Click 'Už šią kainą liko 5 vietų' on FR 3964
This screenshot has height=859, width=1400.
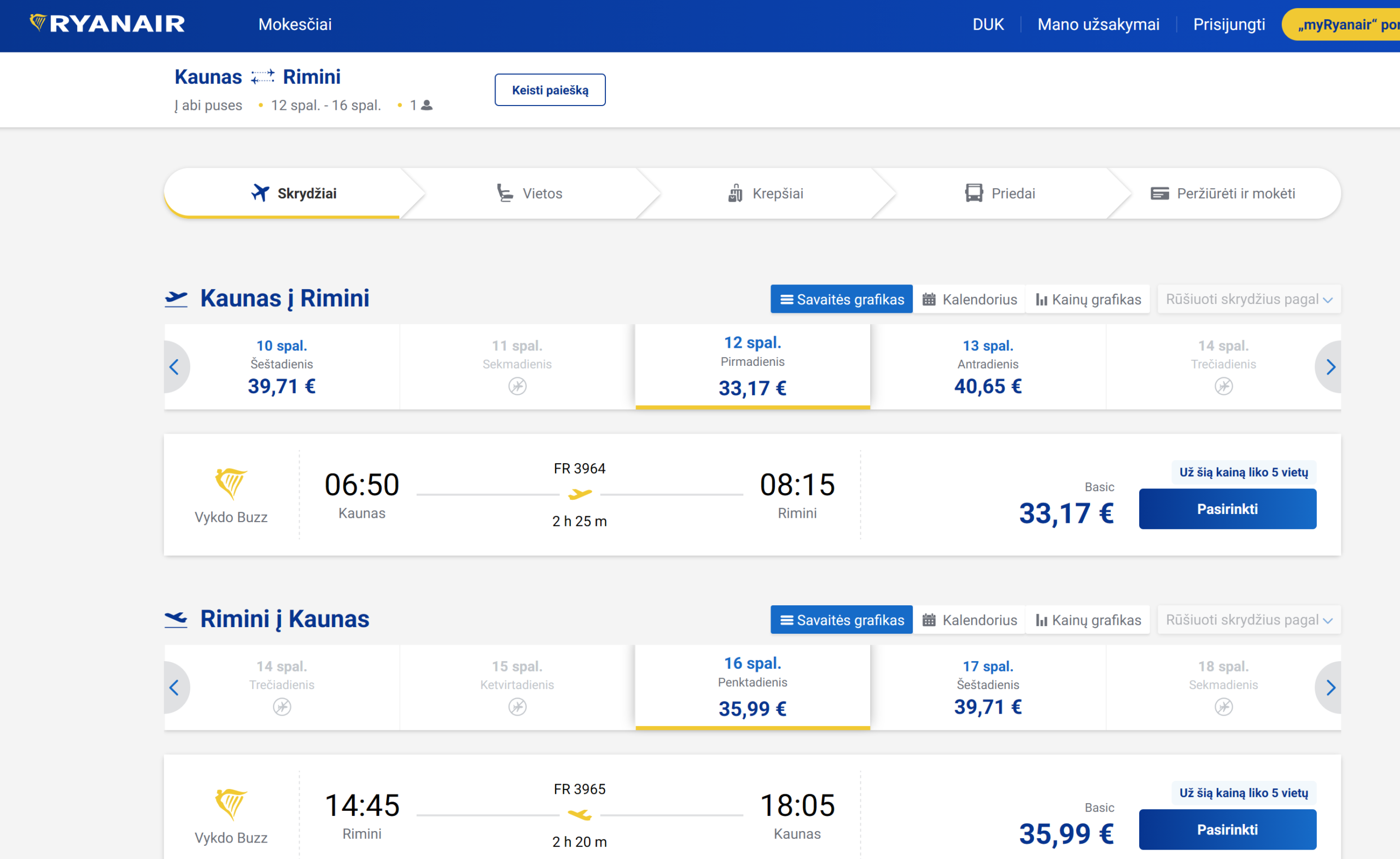coord(1244,472)
